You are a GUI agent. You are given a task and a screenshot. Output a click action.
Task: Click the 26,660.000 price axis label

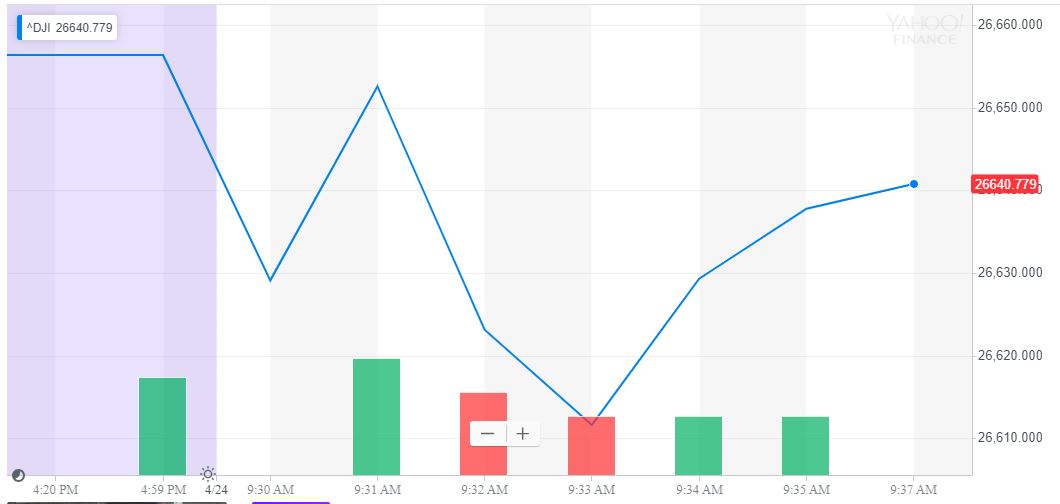[1009, 25]
